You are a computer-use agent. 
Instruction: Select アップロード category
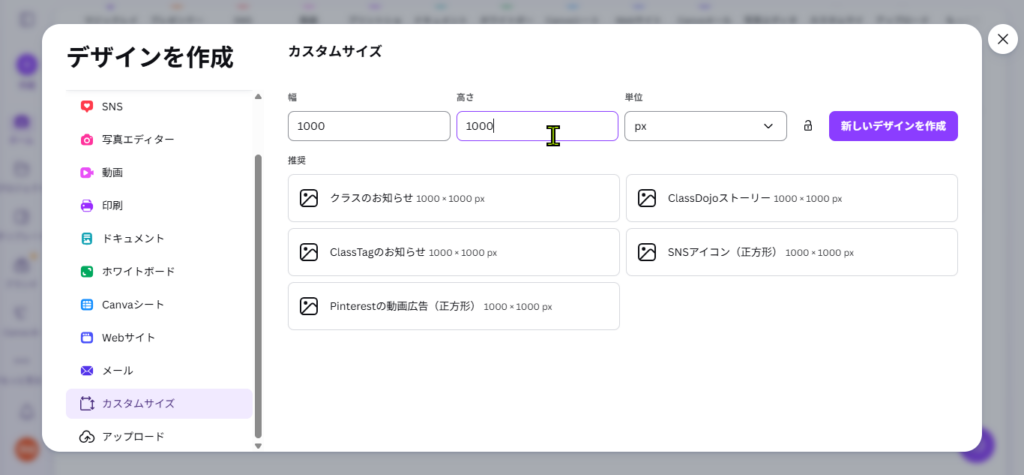pos(159,436)
